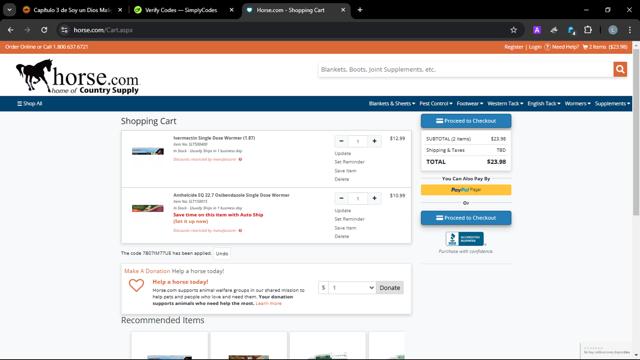Delete Ivermectin Wormer from cart
The image size is (640, 360).
(x=342, y=179)
